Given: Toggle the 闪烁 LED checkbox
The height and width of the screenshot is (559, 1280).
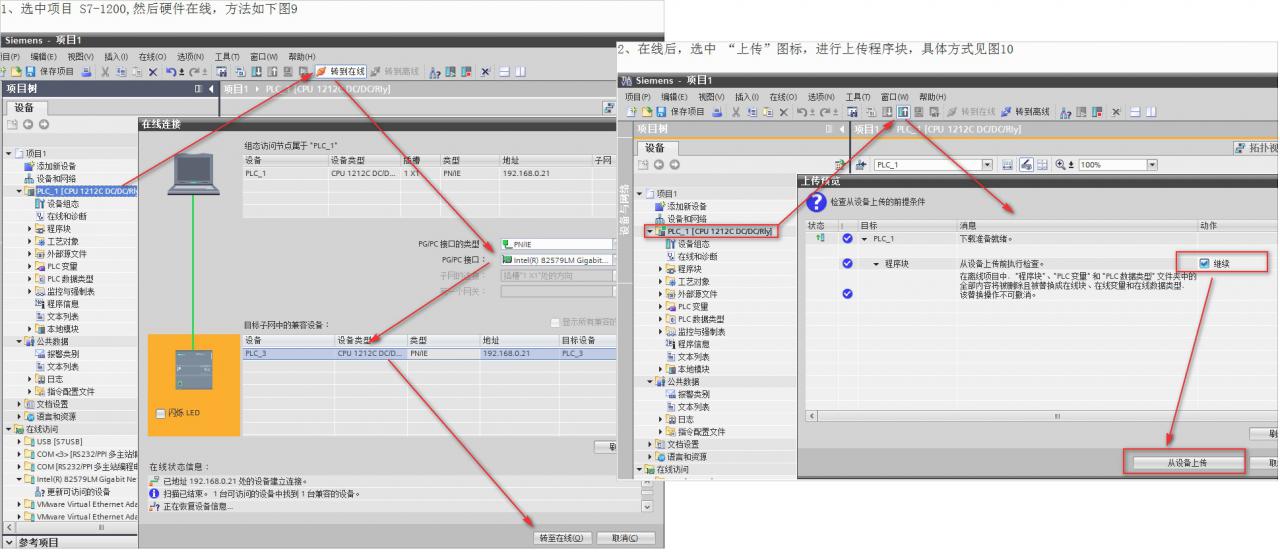Looking at the screenshot, I should [x=160, y=413].
